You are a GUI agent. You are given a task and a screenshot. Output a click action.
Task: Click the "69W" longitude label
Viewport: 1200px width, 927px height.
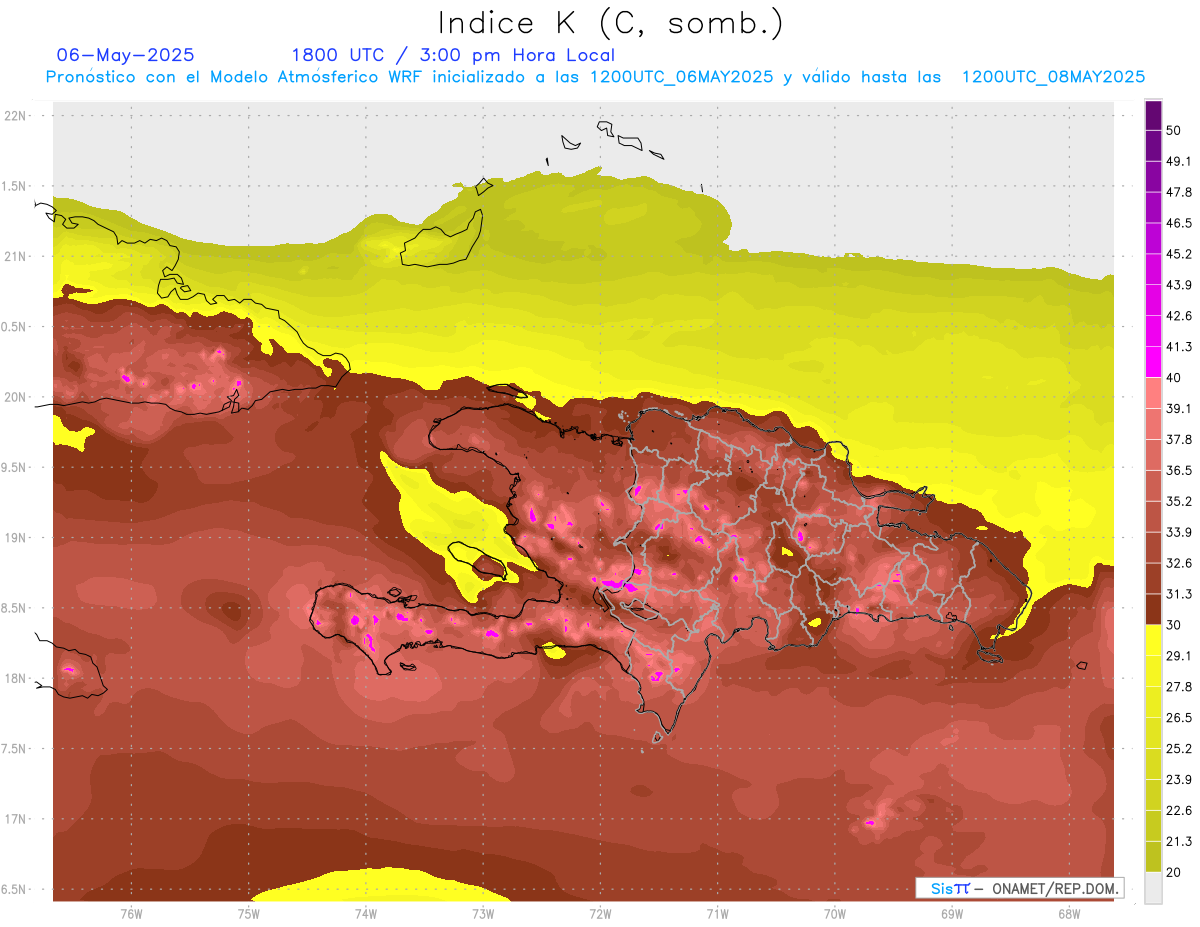pos(952,913)
